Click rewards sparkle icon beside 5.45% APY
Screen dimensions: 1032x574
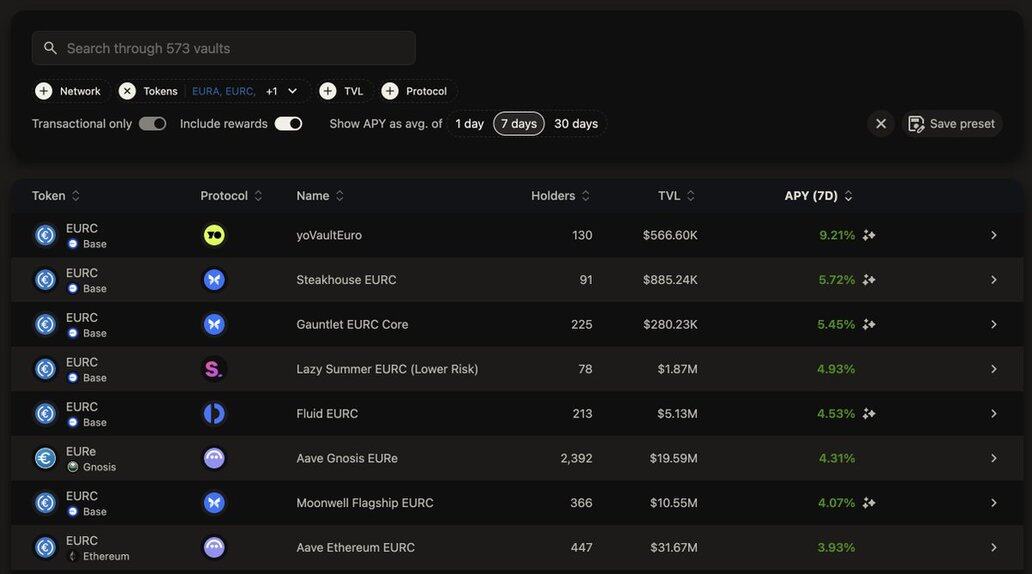click(869, 325)
